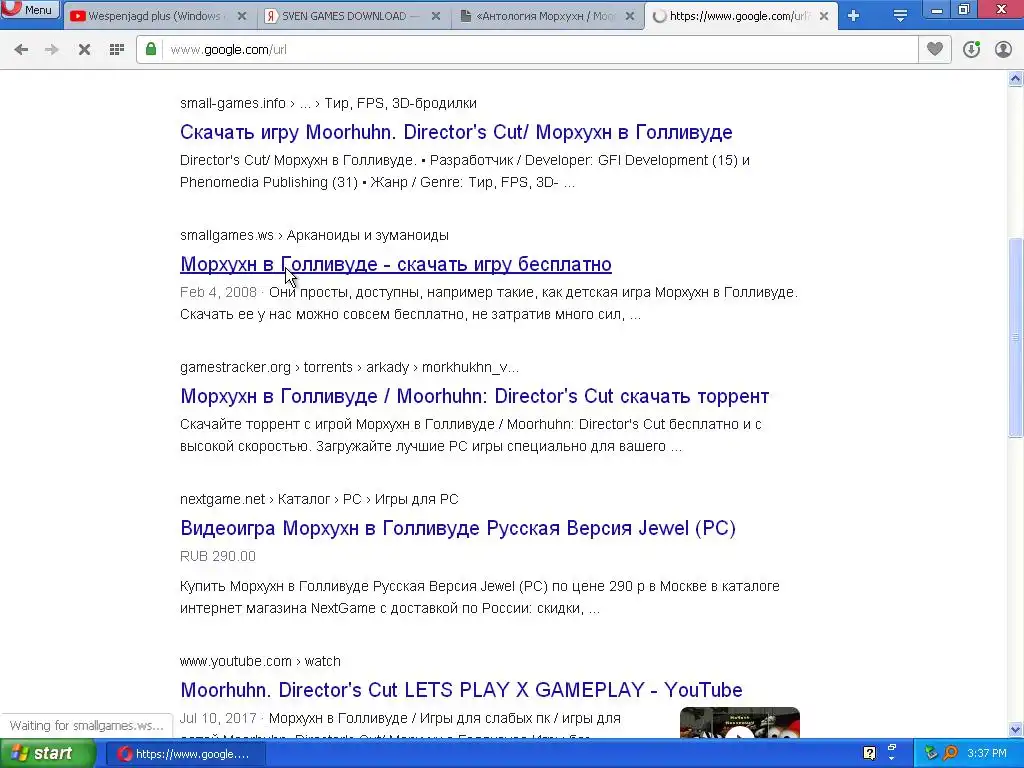Open the downloads icon in toolbar
The width and height of the screenshot is (1024, 768).
click(971, 50)
